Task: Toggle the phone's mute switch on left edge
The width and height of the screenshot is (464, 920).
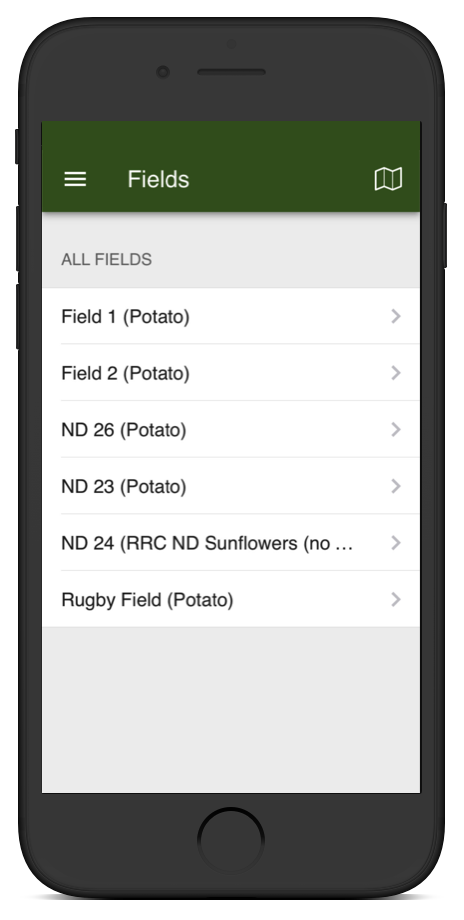Action: [17, 146]
